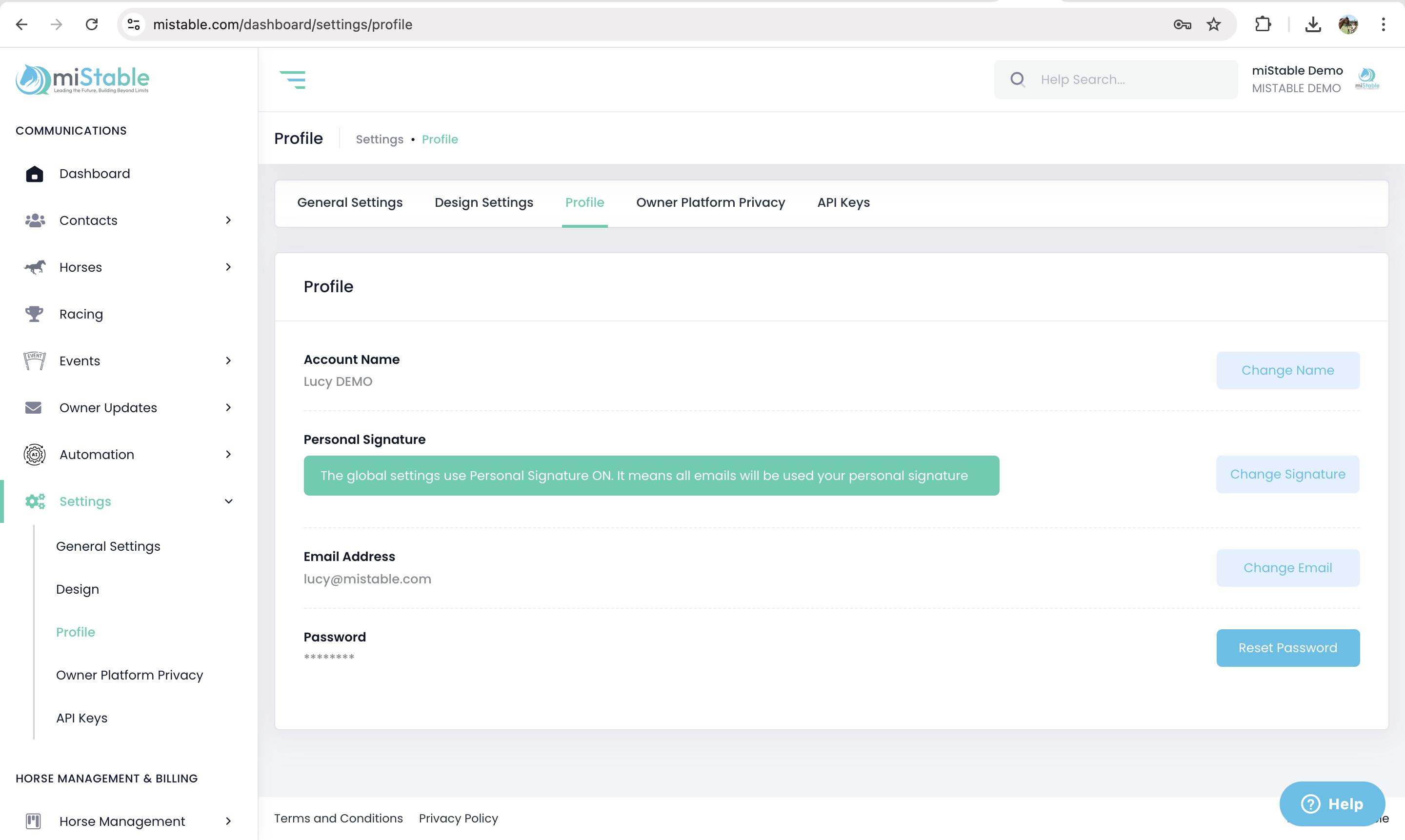
Task: Click the Automation gear icon
Action: click(34, 455)
